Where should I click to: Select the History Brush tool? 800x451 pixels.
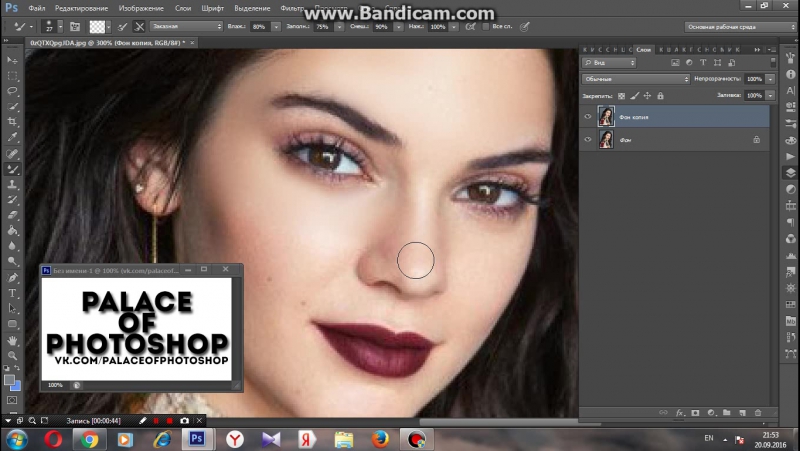(x=12, y=199)
